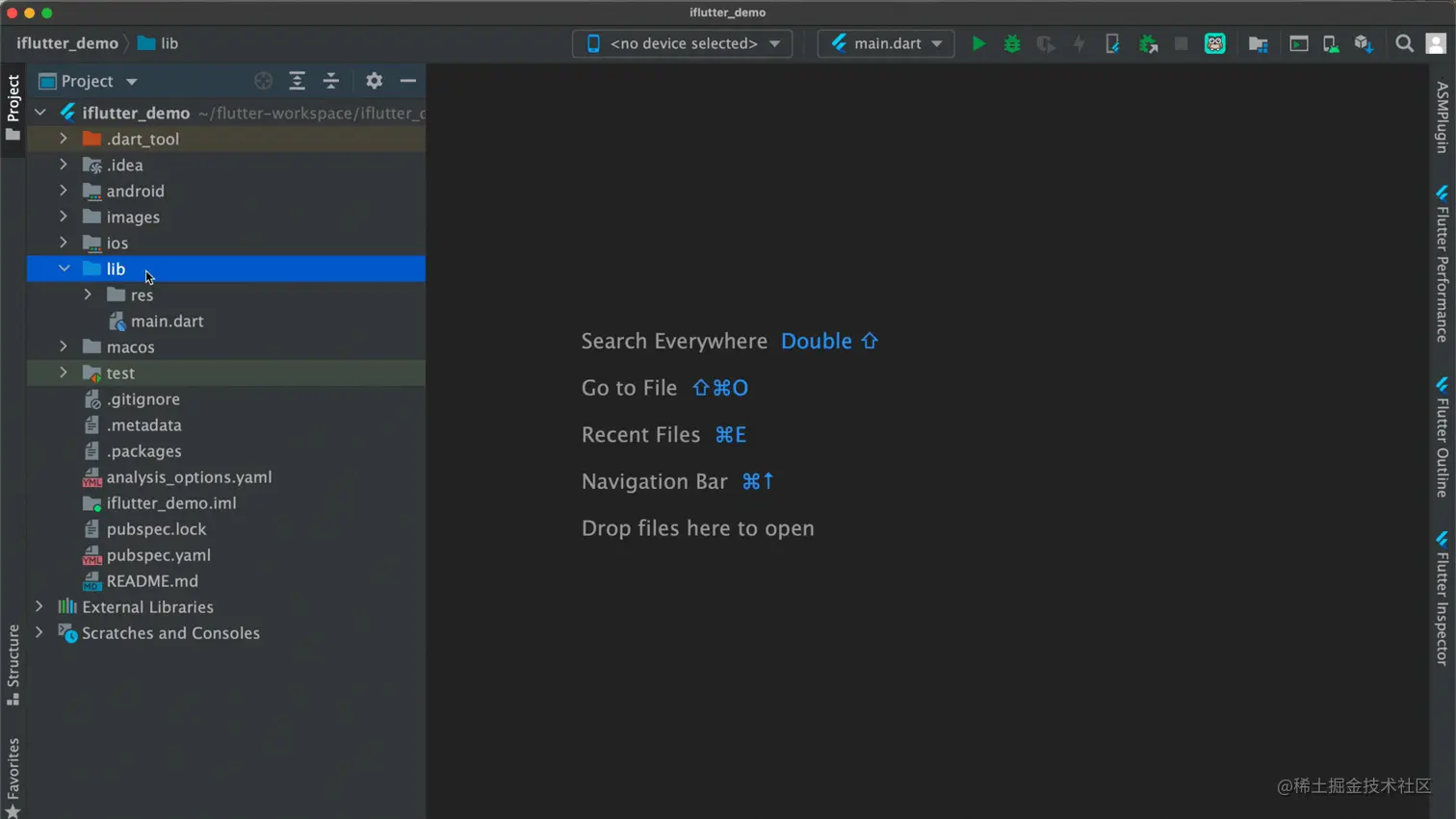The image size is (1456, 819).
Task: Select the images folder row
Action: tap(226, 217)
